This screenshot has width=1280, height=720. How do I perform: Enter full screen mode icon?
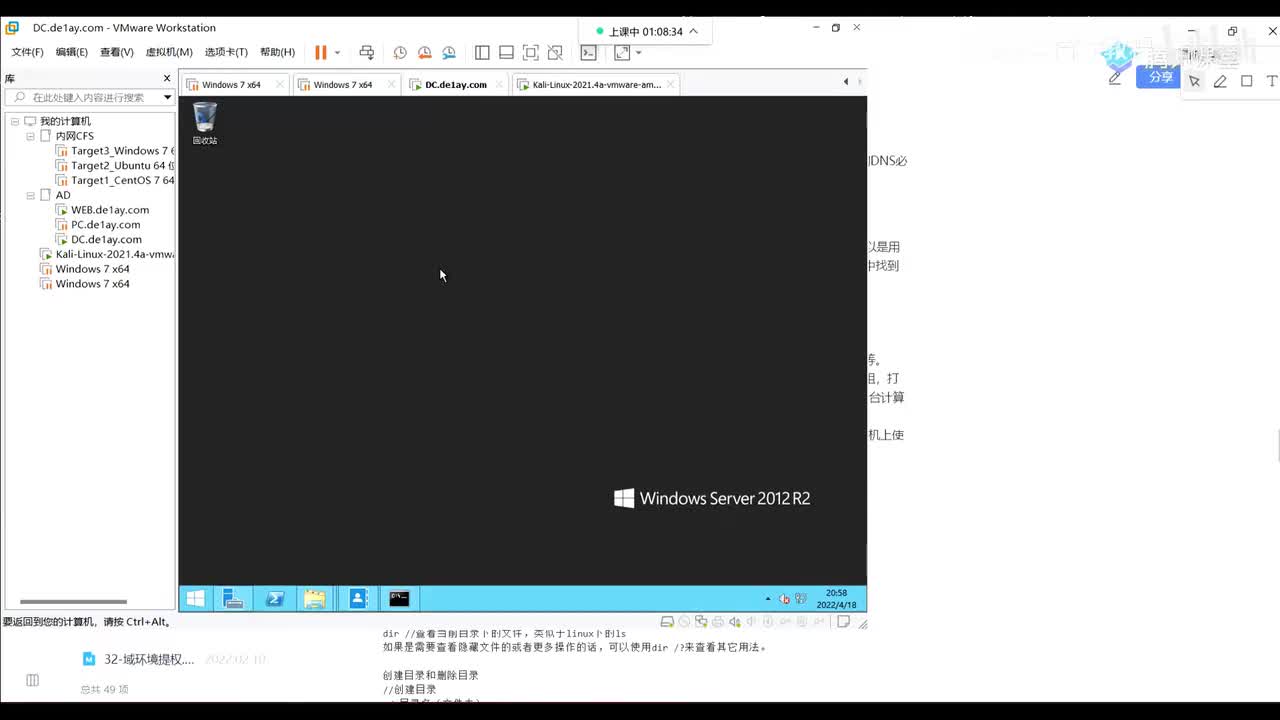point(530,52)
